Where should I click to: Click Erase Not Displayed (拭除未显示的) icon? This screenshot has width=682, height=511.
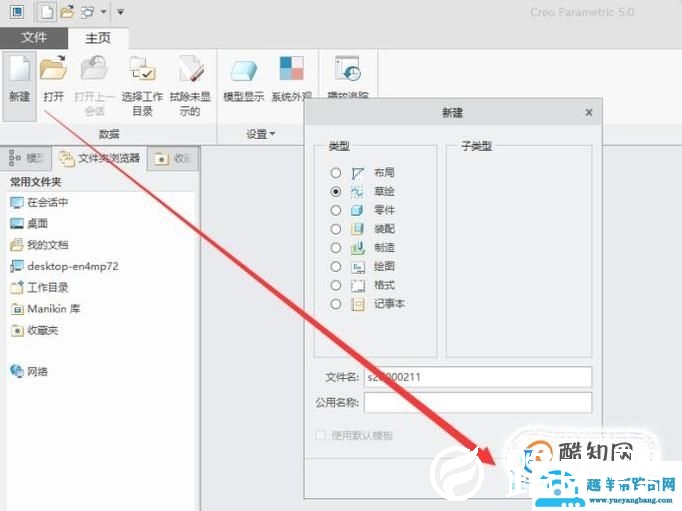click(190, 68)
